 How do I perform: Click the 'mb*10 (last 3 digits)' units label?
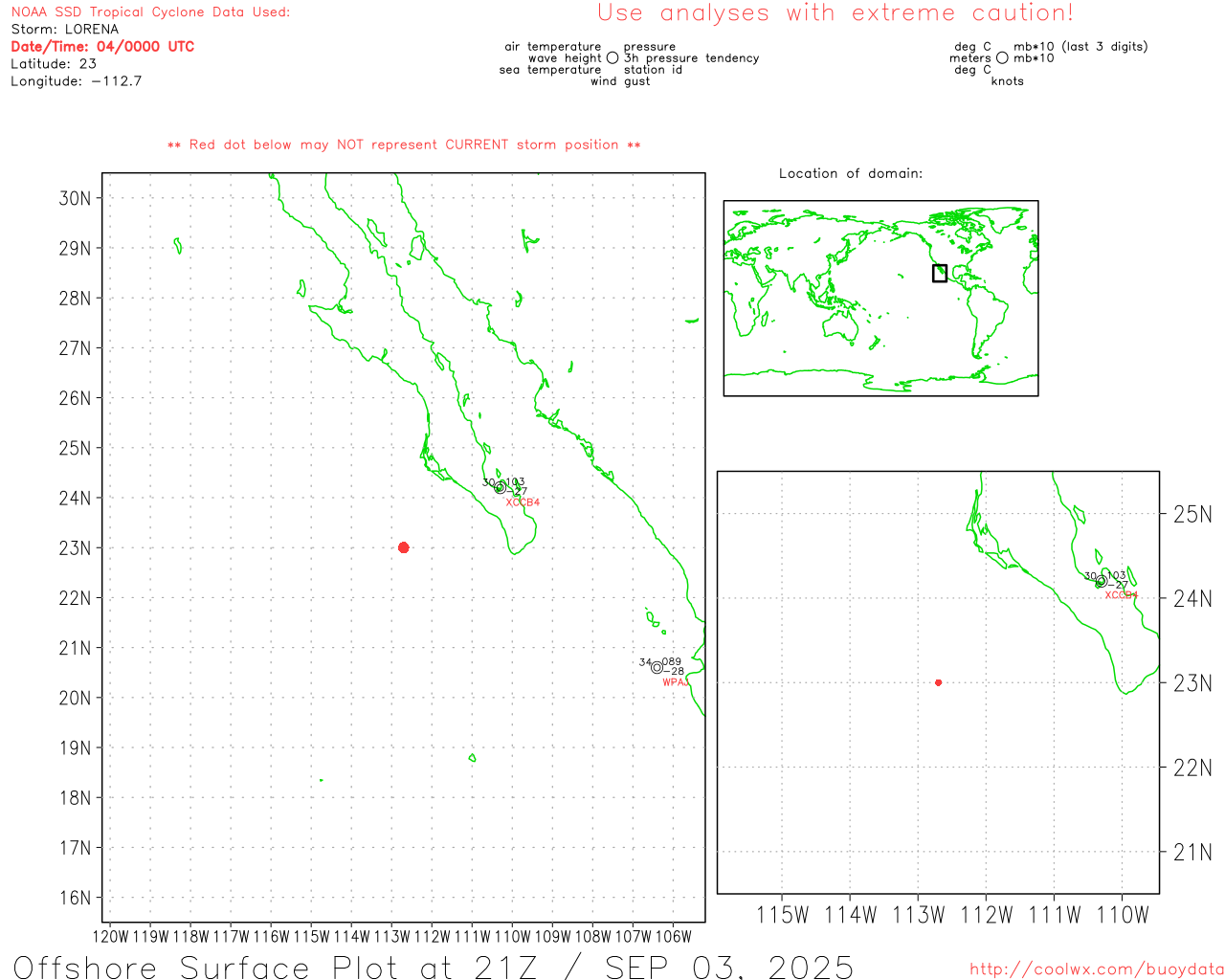pos(1080,47)
